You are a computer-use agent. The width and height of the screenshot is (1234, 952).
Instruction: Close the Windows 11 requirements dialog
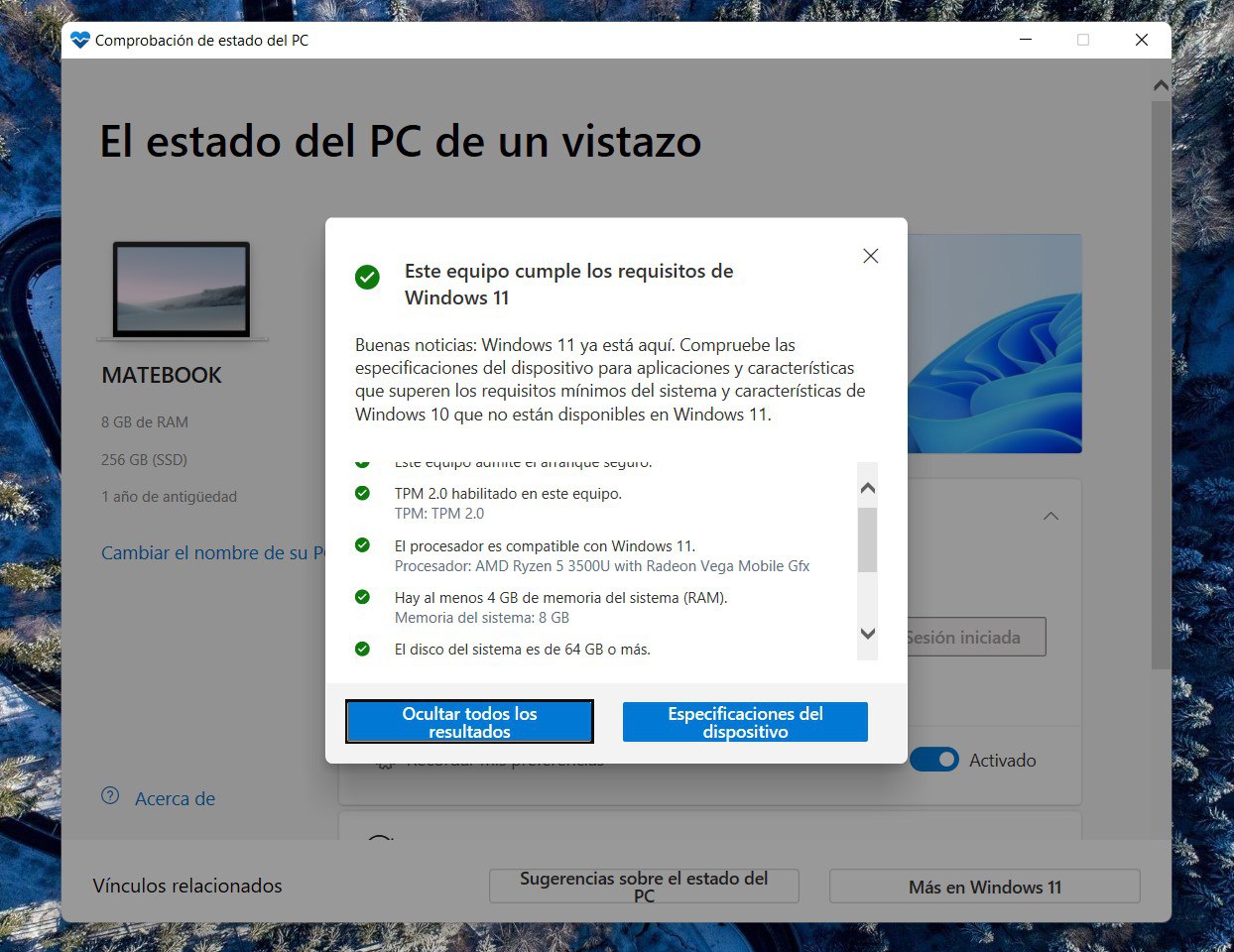point(870,256)
